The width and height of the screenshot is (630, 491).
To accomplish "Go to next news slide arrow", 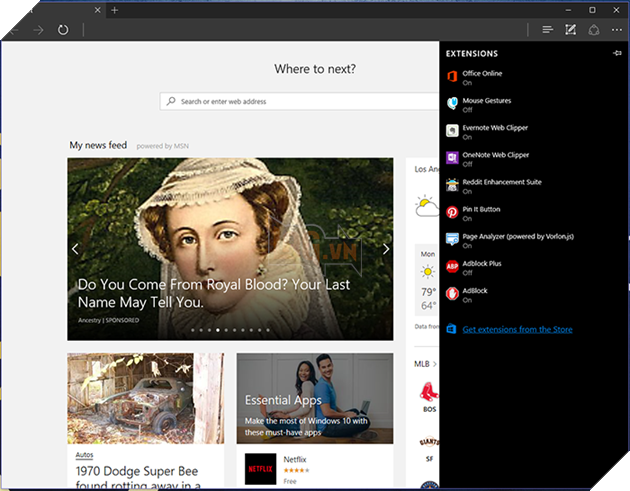I will tap(386, 249).
